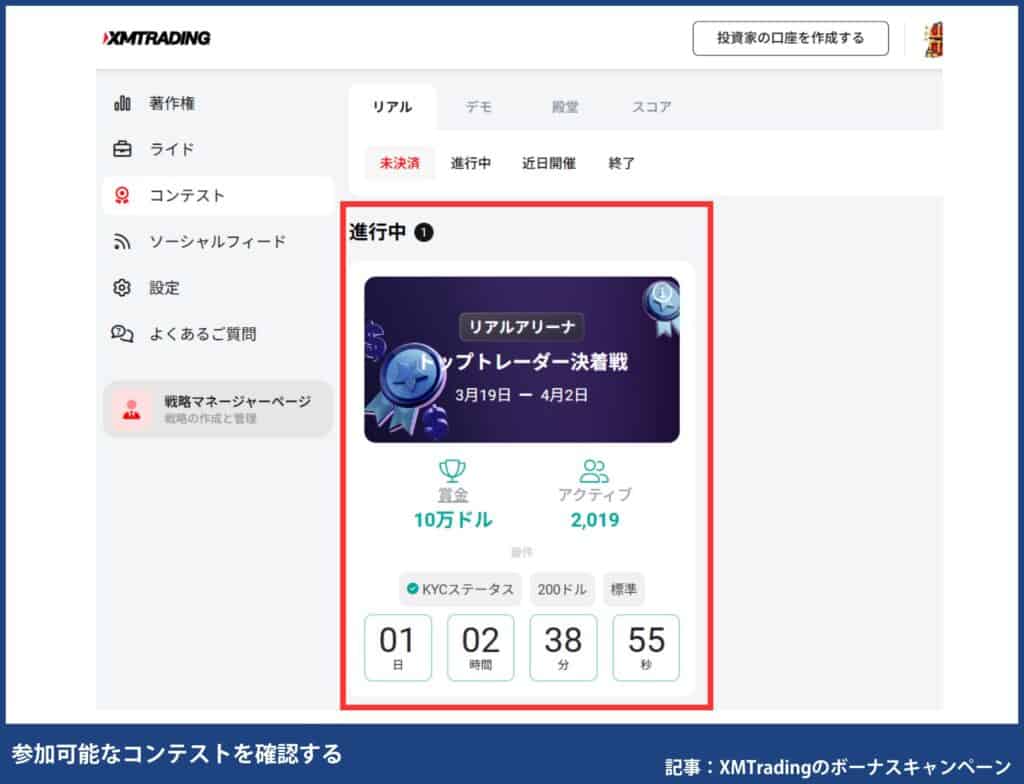Open the トップトレーダー決着戦 contest banner
This screenshot has height=784, width=1024.
coord(522,359)
